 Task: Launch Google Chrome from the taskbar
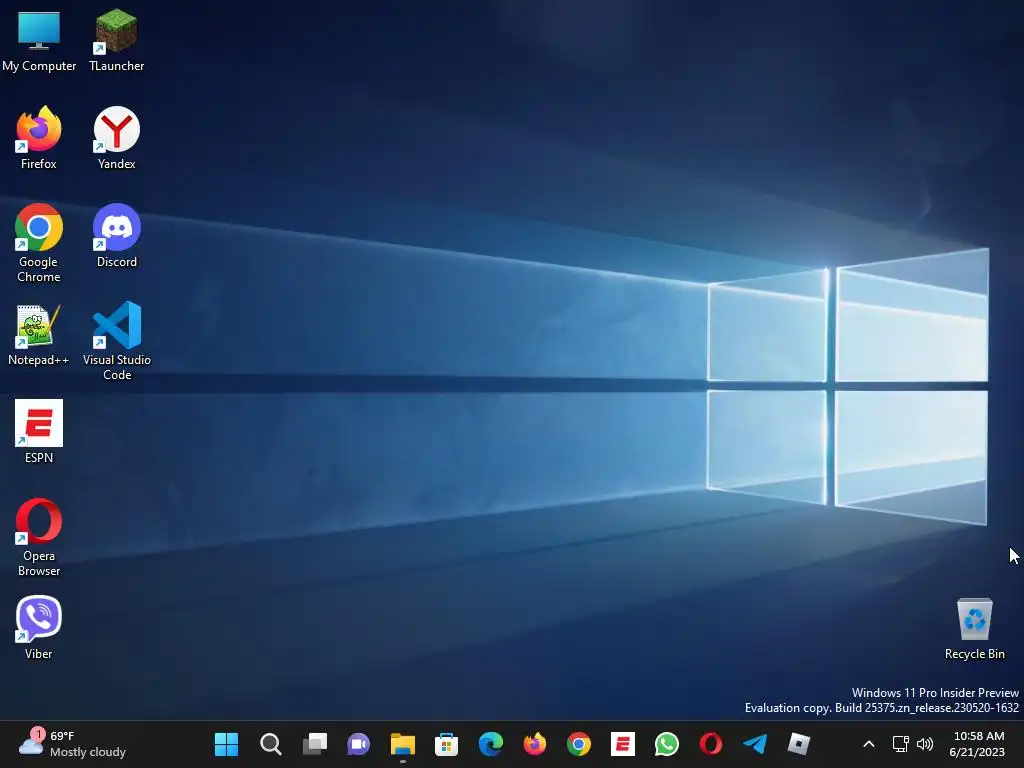click(x=579, y=744)
